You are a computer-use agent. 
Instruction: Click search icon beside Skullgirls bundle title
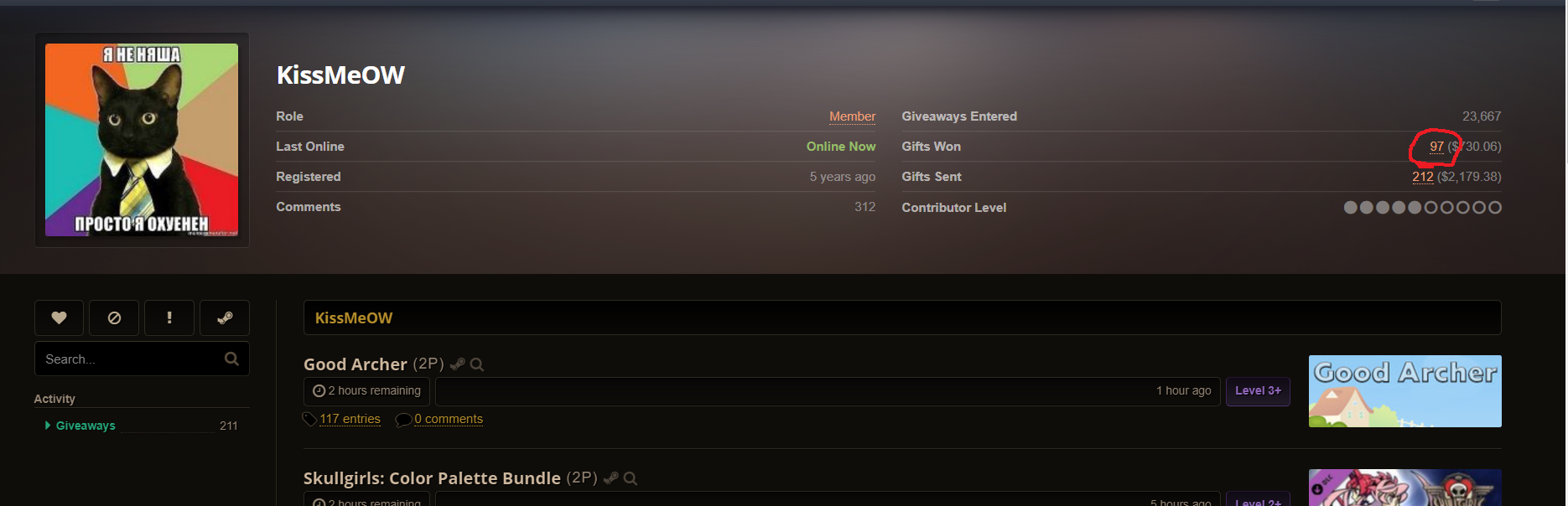point(631,478)
